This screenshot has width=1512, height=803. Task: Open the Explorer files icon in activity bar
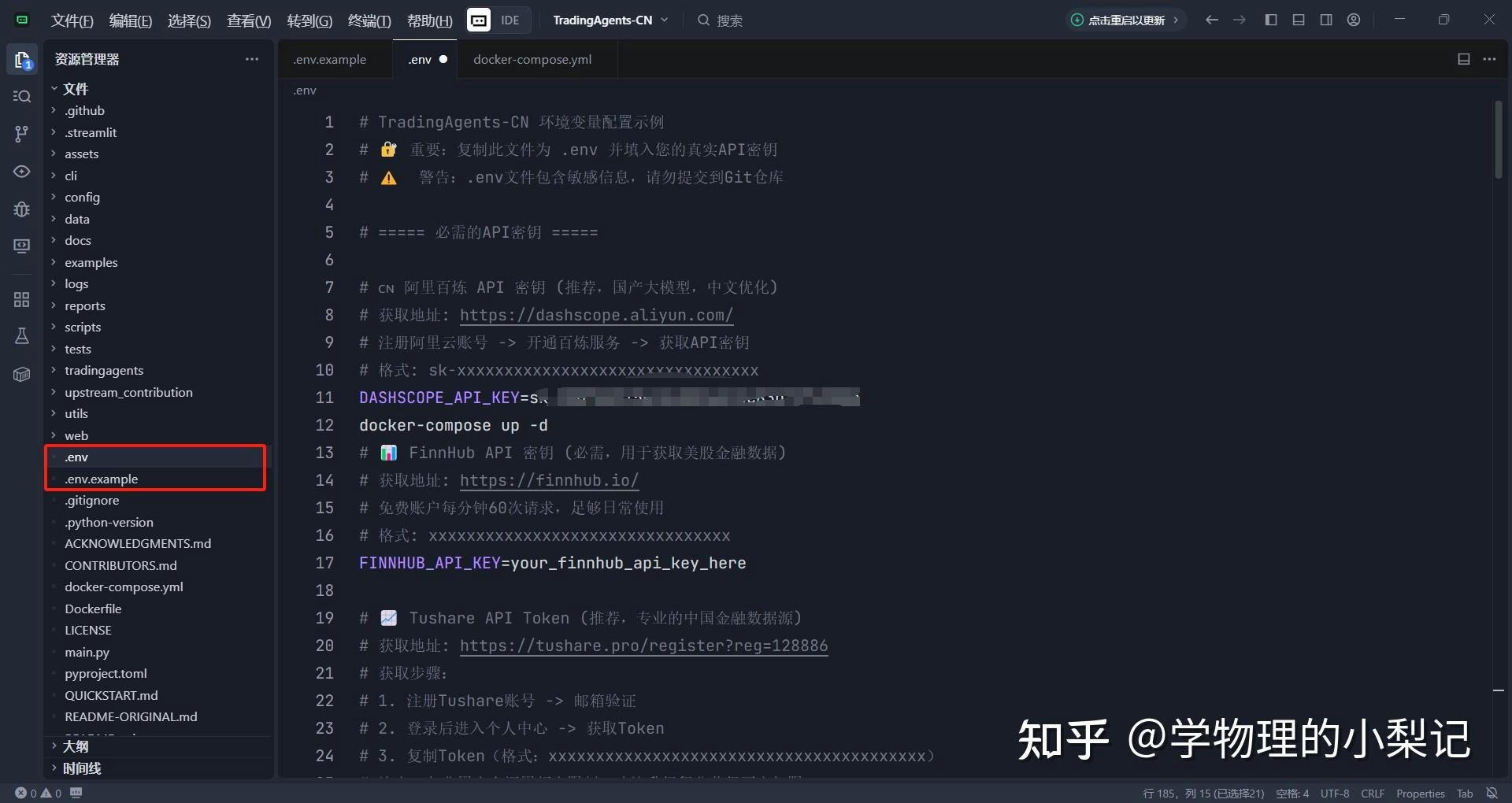(22, 60)
